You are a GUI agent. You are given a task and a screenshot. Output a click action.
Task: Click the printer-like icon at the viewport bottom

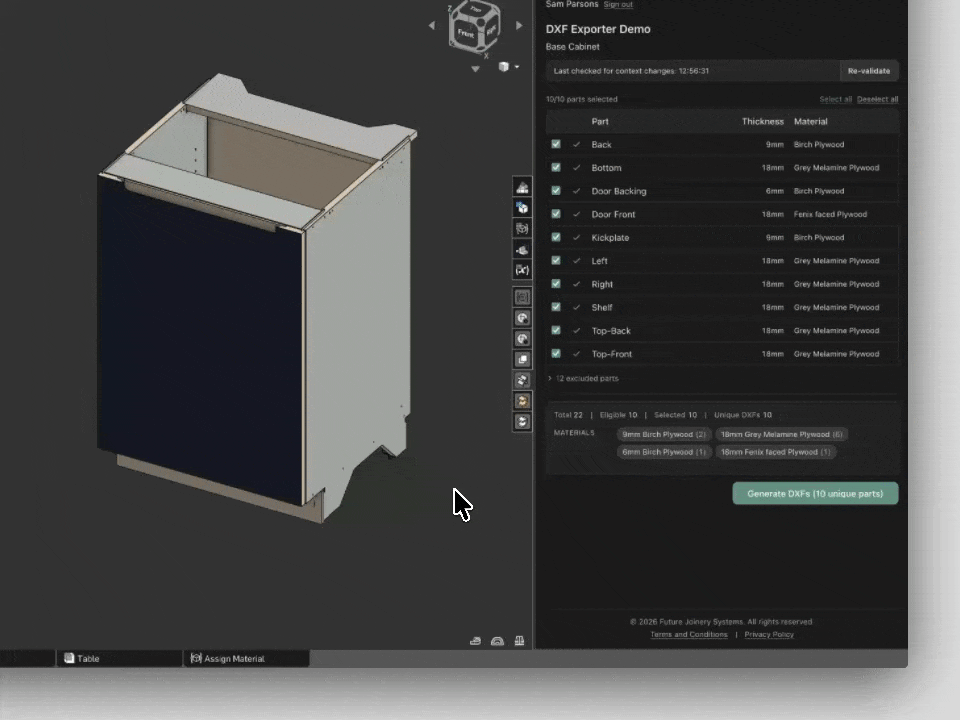(475, 641)
